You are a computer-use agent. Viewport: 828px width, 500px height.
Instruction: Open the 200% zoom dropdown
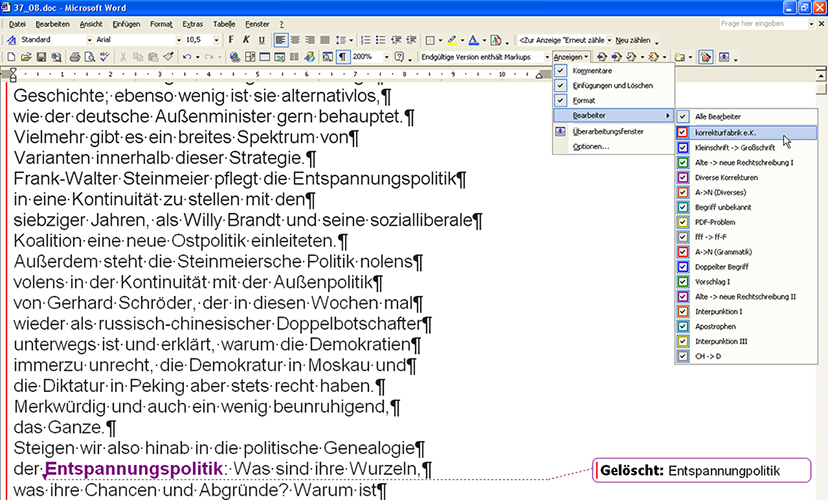tap(387, 56)
